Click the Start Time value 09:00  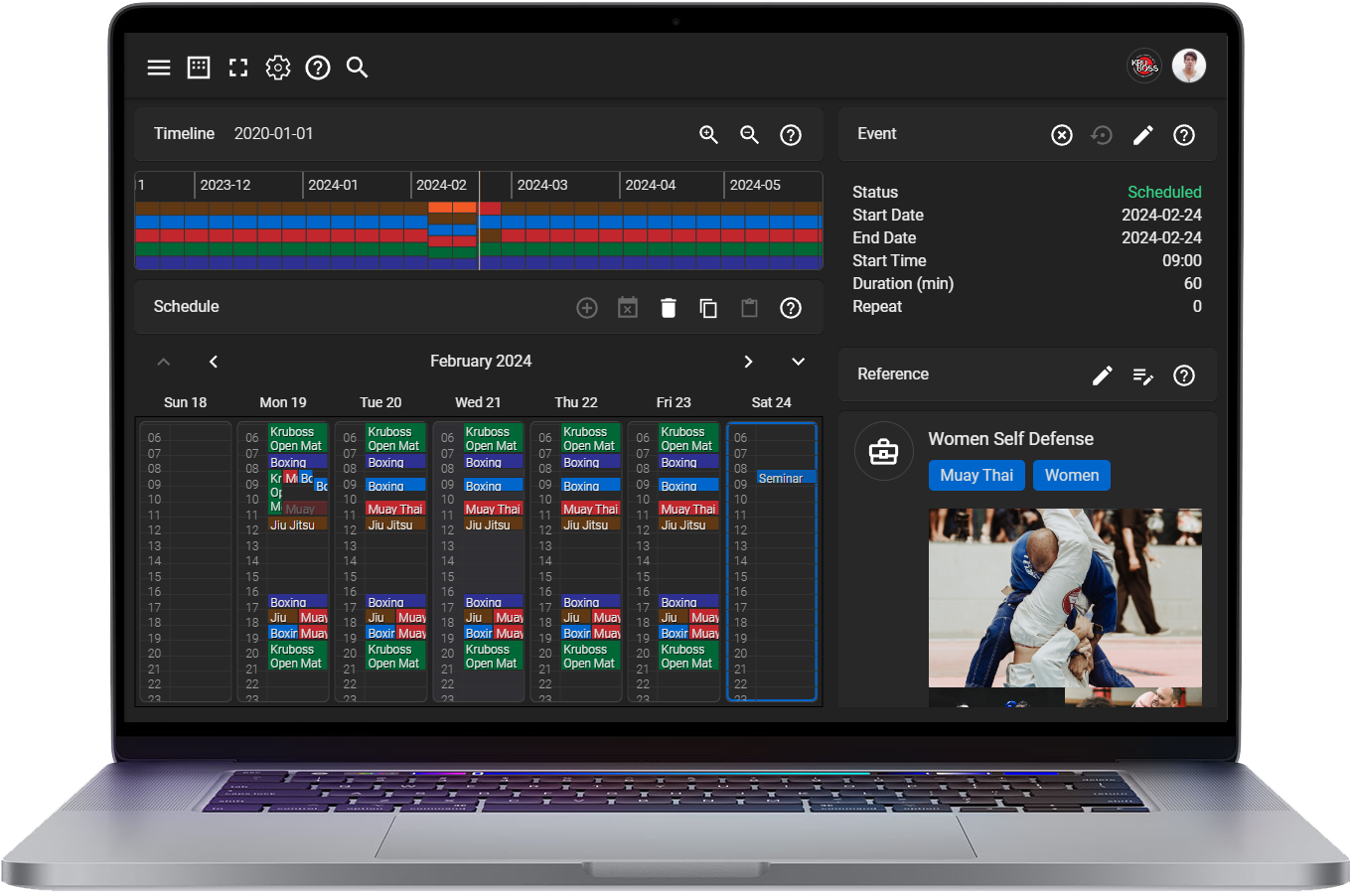pyautogui.click(x=1182, y=260)
